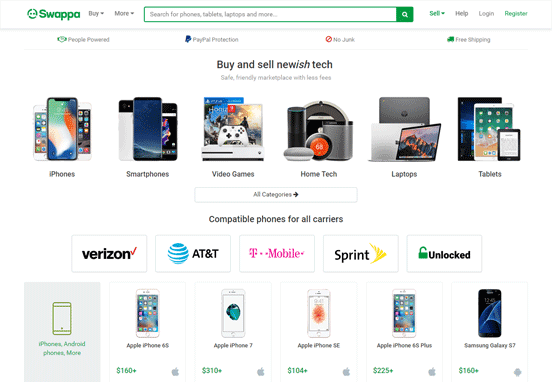
Task: Select the Verizon carrier logo
Action: point(109,253)
